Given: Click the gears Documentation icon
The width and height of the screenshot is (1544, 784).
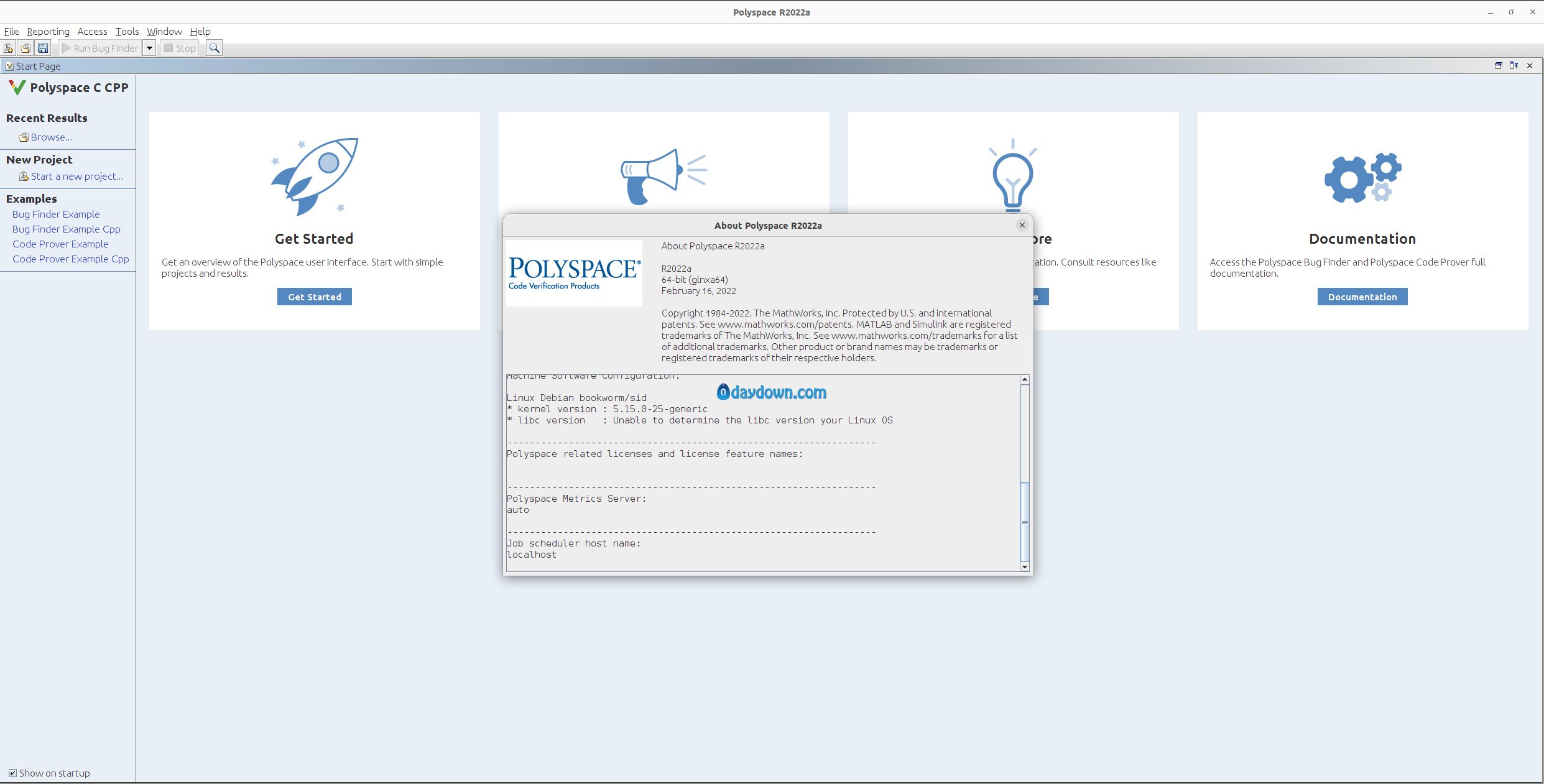Looking at the screenshot, I should [1362, 177].
